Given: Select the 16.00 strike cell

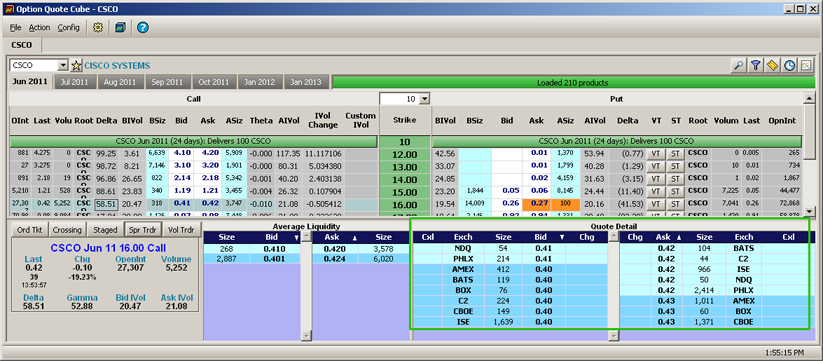Looking at the screenshot, I should [x=405, y=205].
